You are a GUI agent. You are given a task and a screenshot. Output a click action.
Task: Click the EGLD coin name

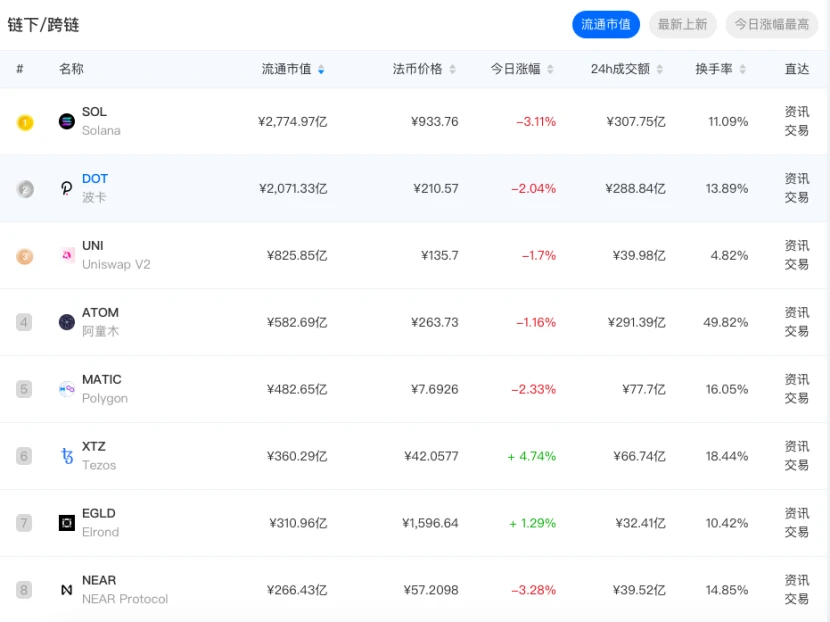98,513
